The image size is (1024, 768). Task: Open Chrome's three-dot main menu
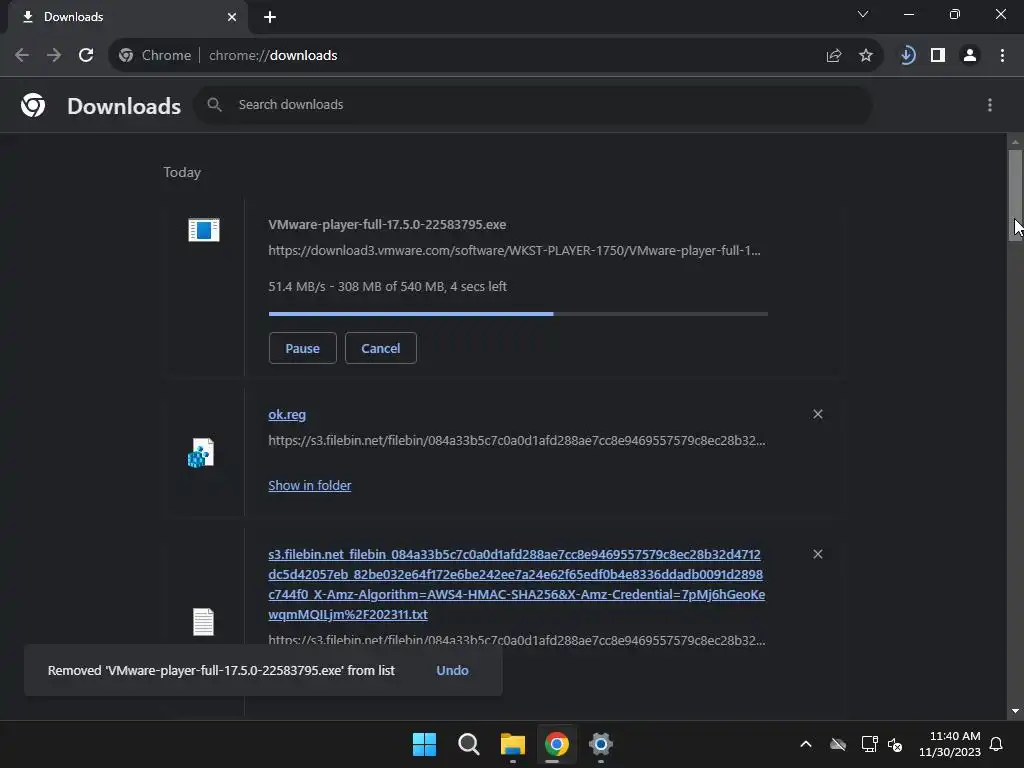[1002, 56]
